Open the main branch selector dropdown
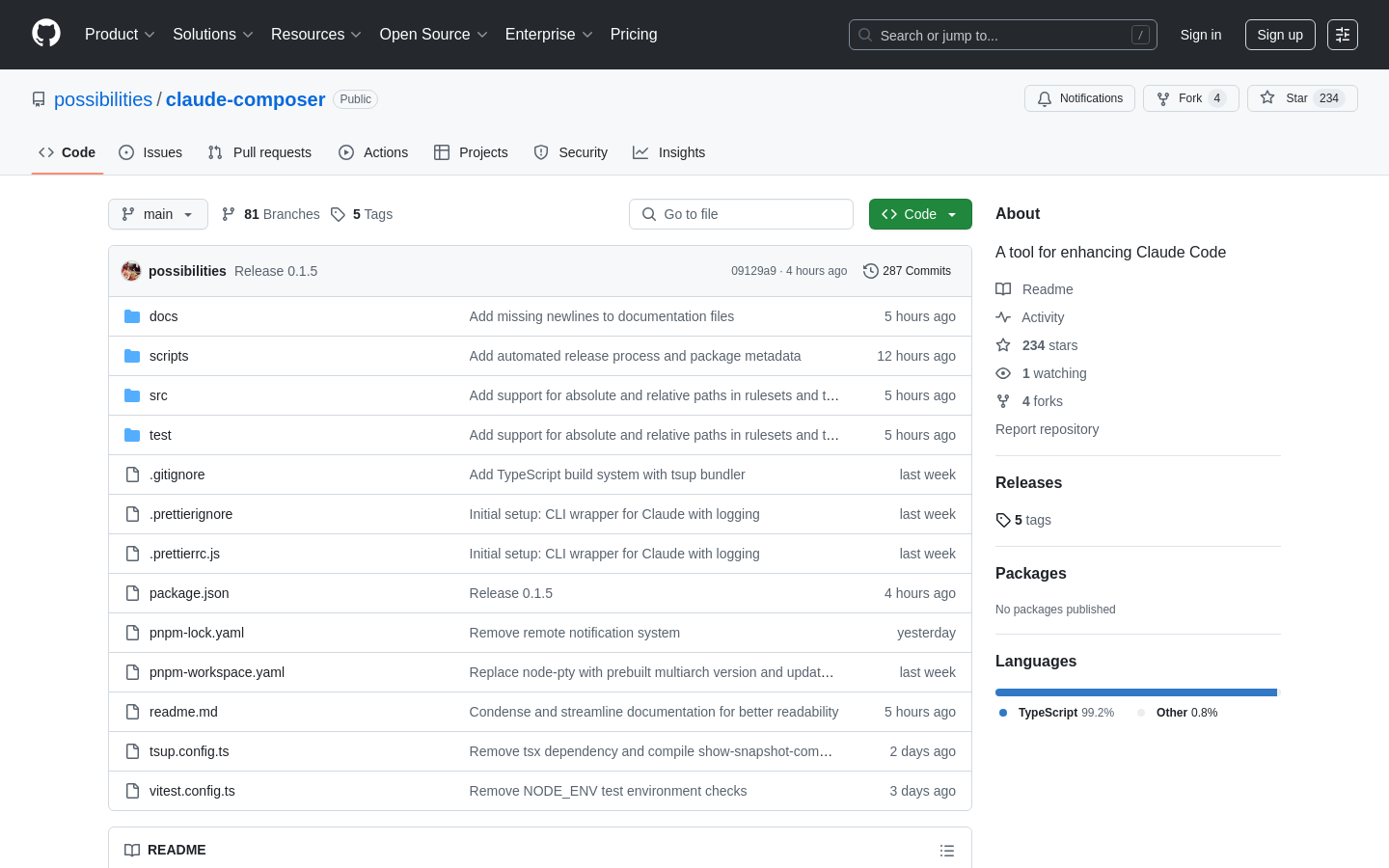The height and width of the screenshot is (868, 1389). 158,214
